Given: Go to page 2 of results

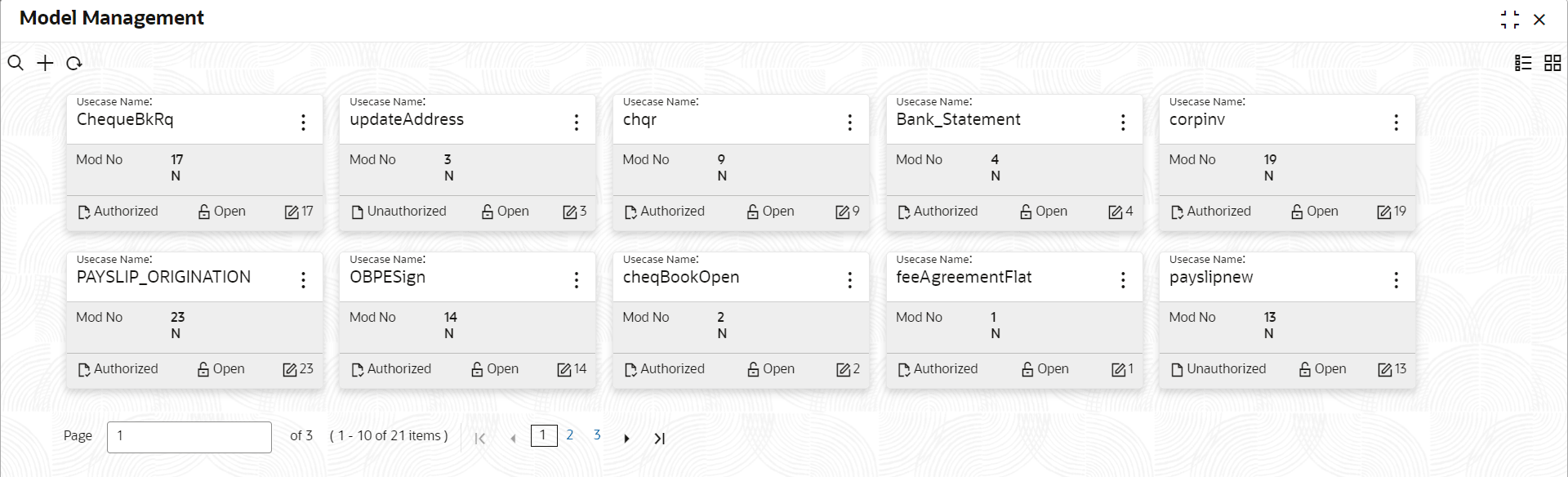Looking at the screenshot, I should tap(570, 435).
